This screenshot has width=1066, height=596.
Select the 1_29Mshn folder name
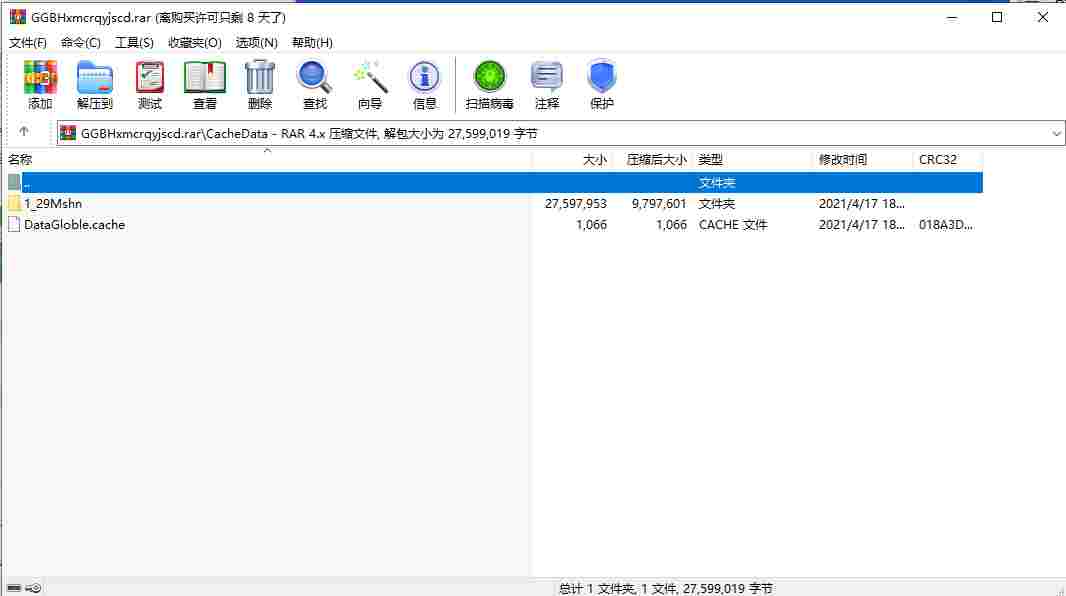(x=53, y=203)
